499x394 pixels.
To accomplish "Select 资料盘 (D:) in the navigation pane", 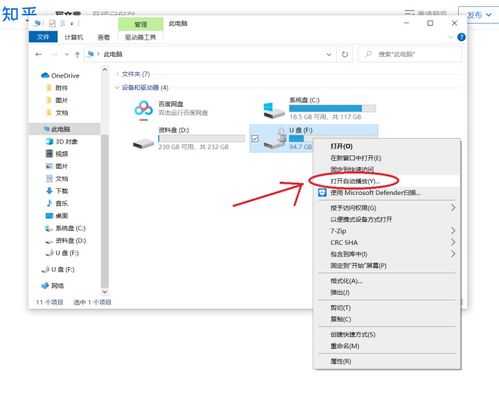I will [66, 240].
